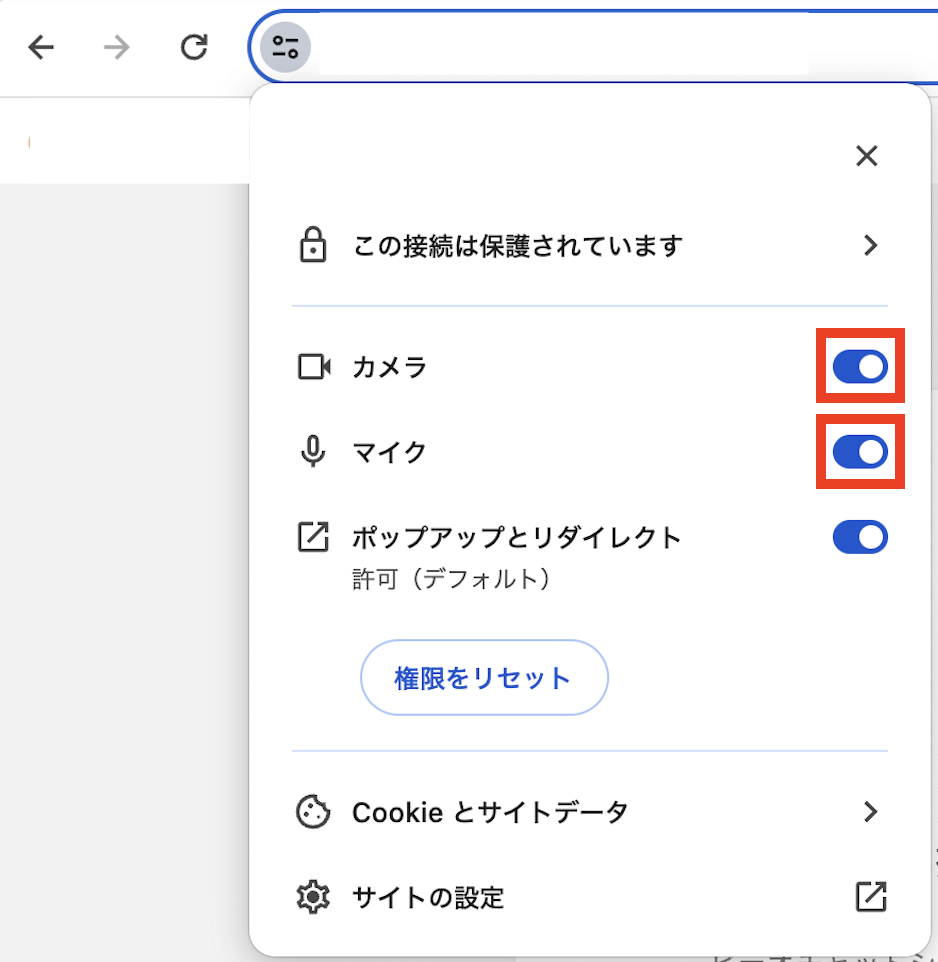Click the forward navigation arrow
The height and width of the screenshot is (962, 938).
[117, 47]
